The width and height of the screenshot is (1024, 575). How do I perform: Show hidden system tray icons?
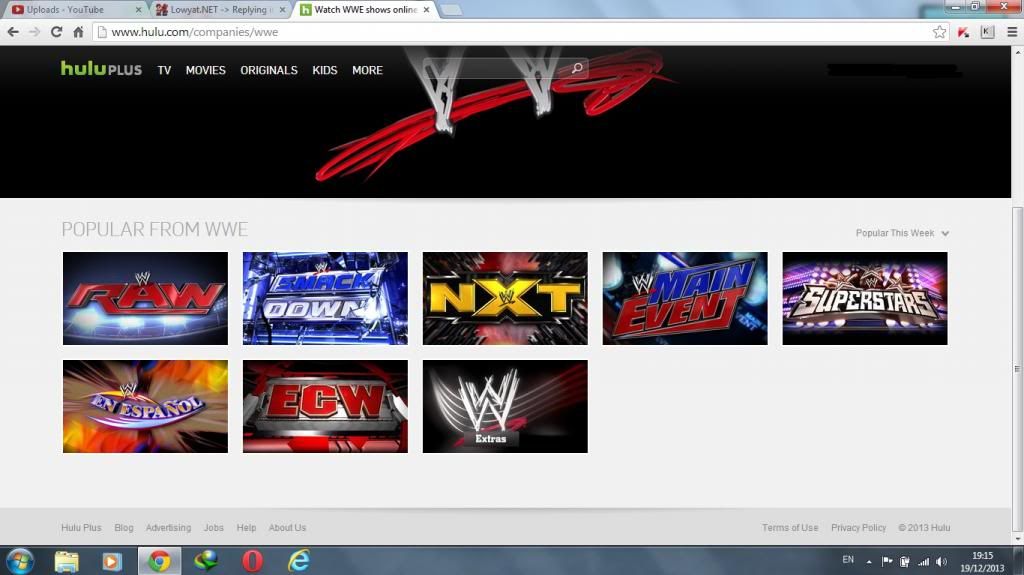point(868,561)
